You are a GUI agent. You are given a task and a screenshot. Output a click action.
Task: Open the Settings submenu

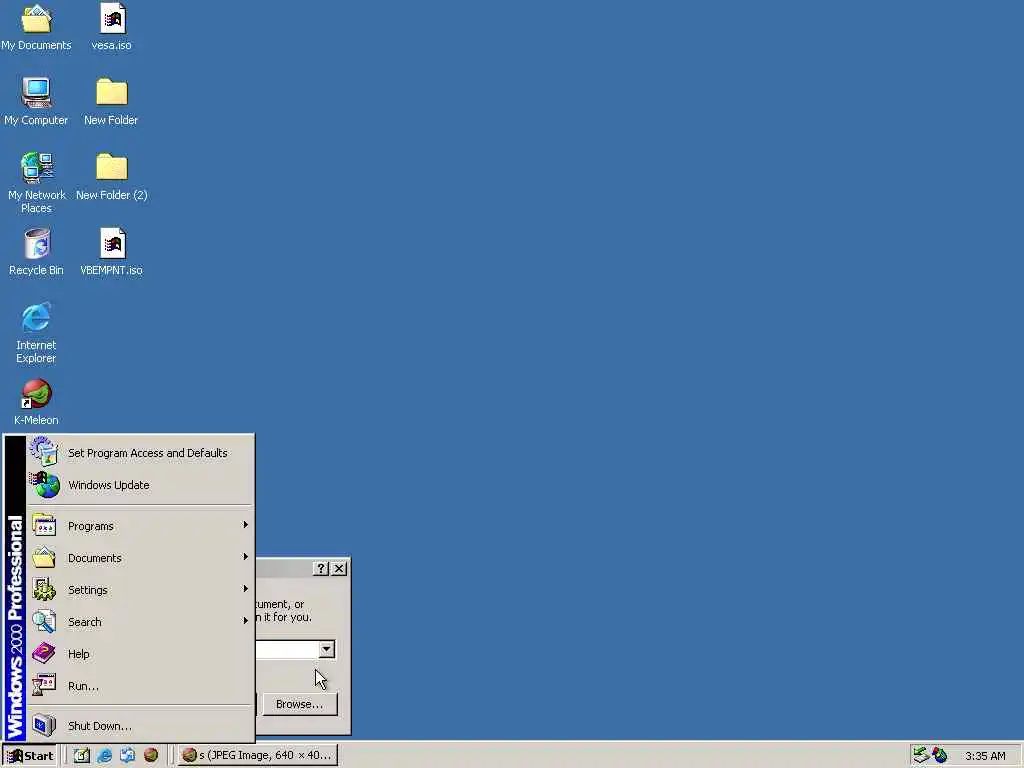pyautogui.click(x=140, y=590)
